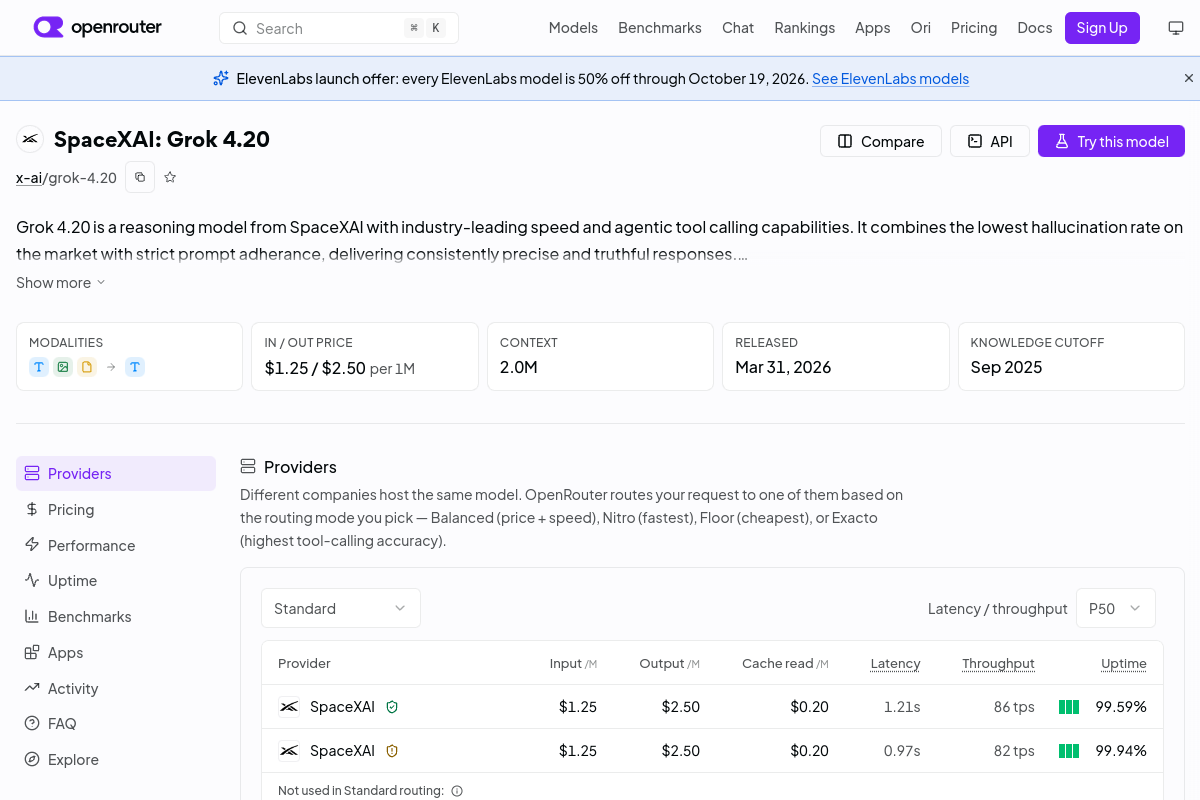Toggle the display theme monitor icon
Screen dimensions: 1200x800
[x=1176, y=28]
